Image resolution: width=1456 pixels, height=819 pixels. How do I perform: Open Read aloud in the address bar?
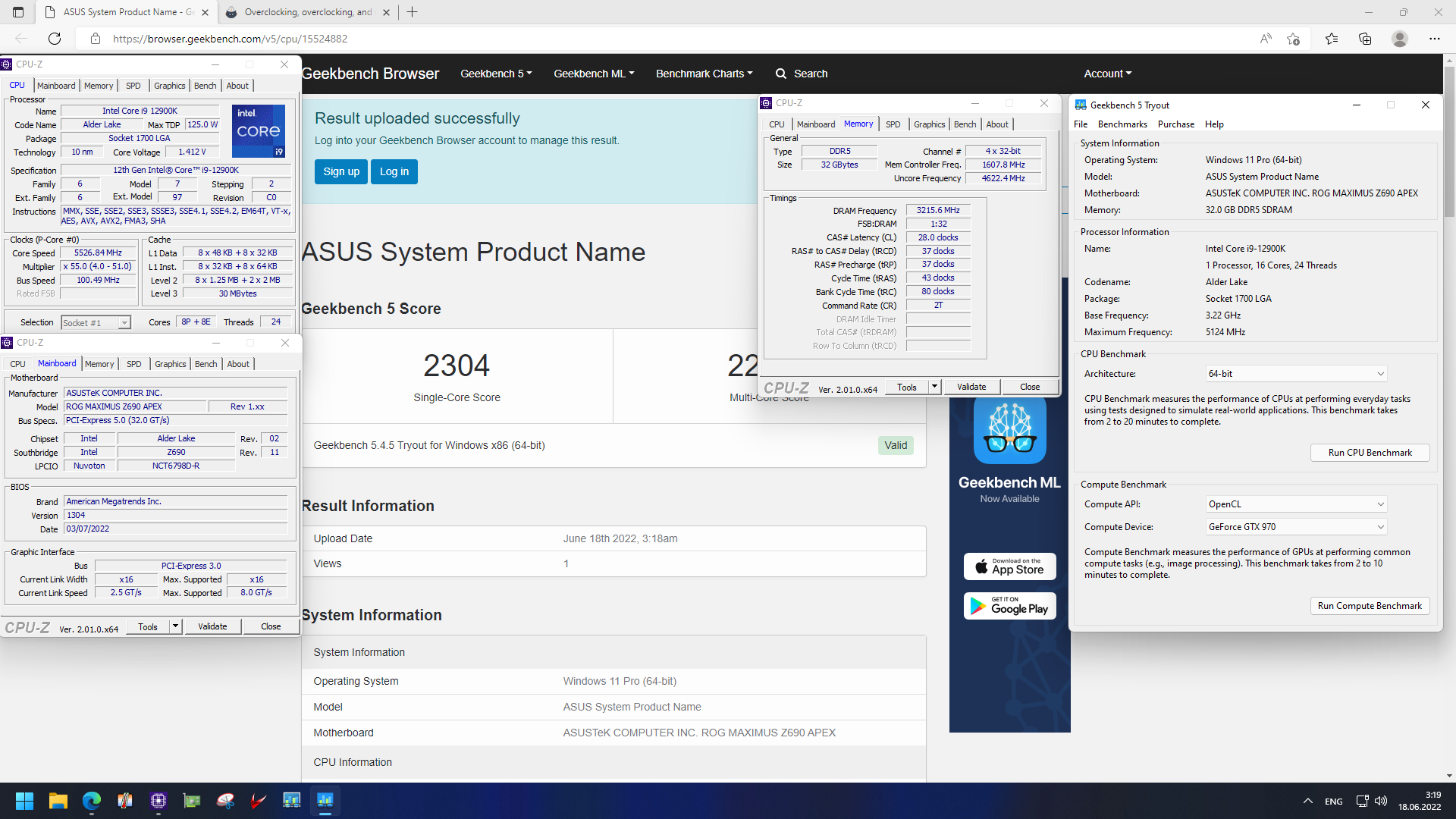tap(1265, 39)
